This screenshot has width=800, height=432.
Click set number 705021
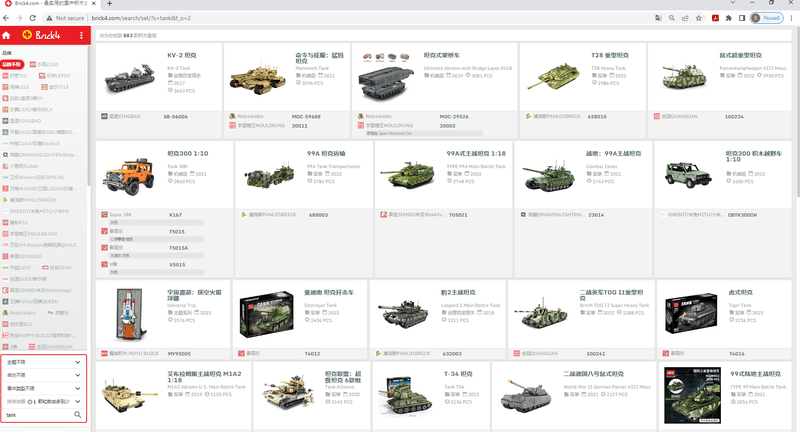(x=458, y=215)
